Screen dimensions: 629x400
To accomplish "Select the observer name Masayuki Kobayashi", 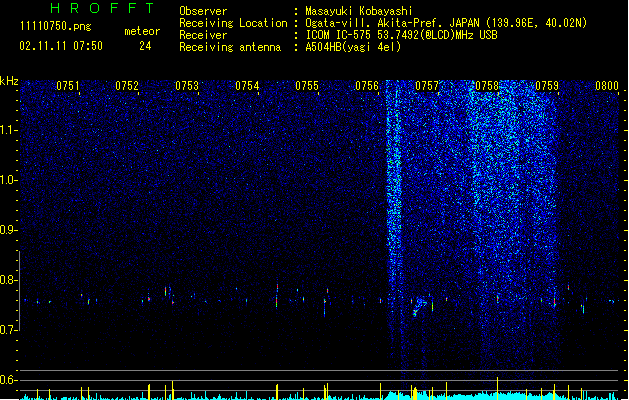I will [x=359, y=11].
